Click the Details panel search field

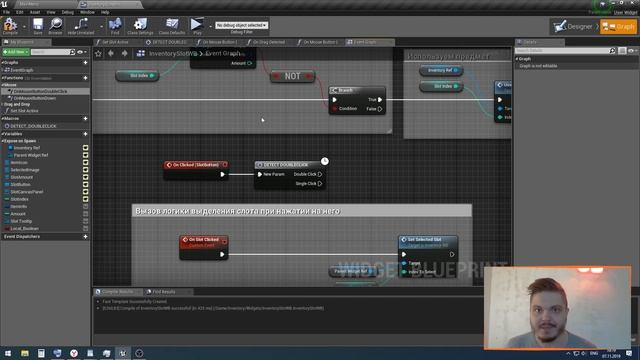coord(562,51)
